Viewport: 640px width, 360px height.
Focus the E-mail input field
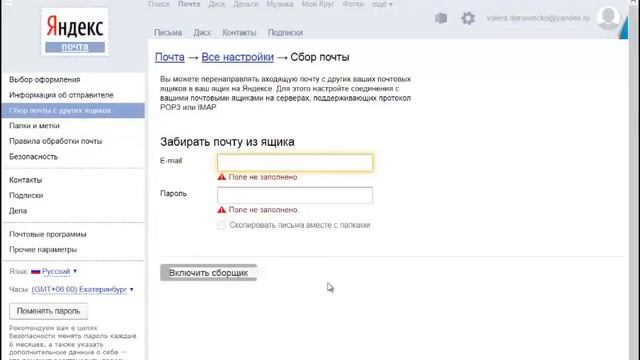(295, 162)
